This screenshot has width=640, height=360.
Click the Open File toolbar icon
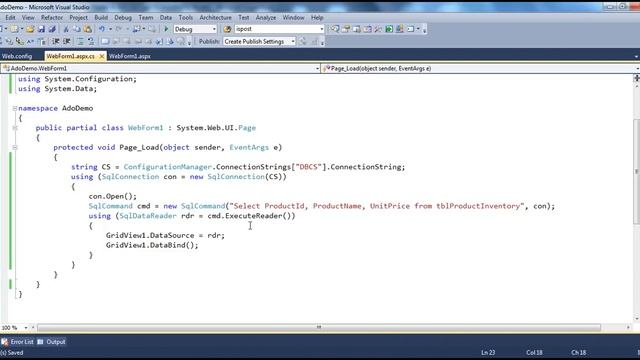(x=30, y=29)
